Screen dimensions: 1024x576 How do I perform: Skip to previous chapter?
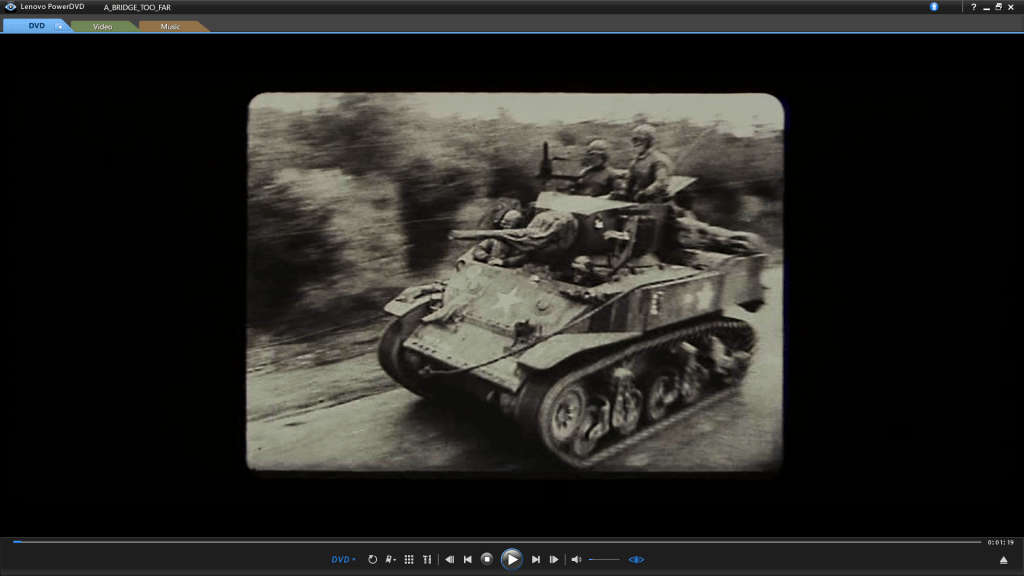467,559
